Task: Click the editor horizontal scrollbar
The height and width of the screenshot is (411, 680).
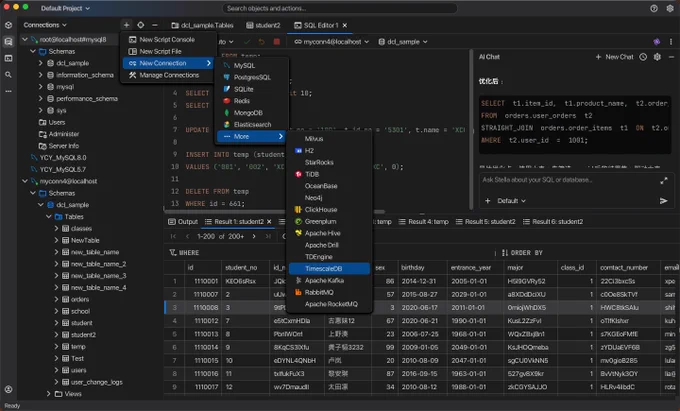Action: [x=274, y=212]
